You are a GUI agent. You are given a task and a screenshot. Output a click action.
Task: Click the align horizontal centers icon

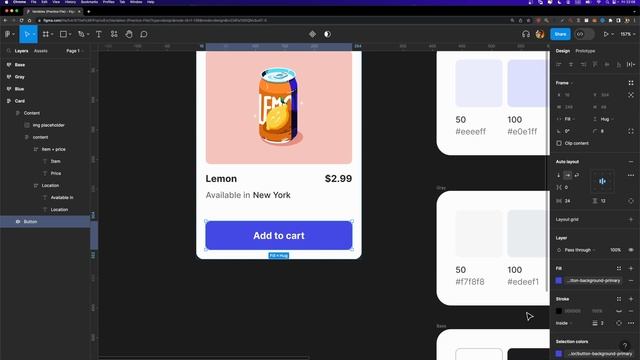pyautogui.click(x=571, y=64)
